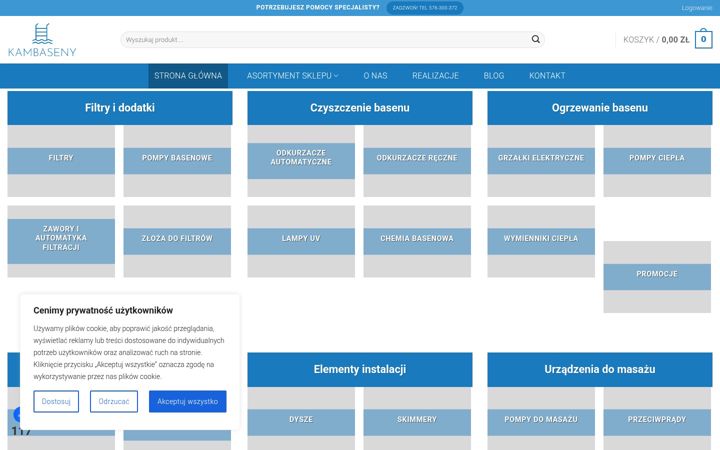Screen dimensions: 720x450
Task: Open Koszyk / 0,00 zł link
Action: pyautogui.click(x=656, y=40)
